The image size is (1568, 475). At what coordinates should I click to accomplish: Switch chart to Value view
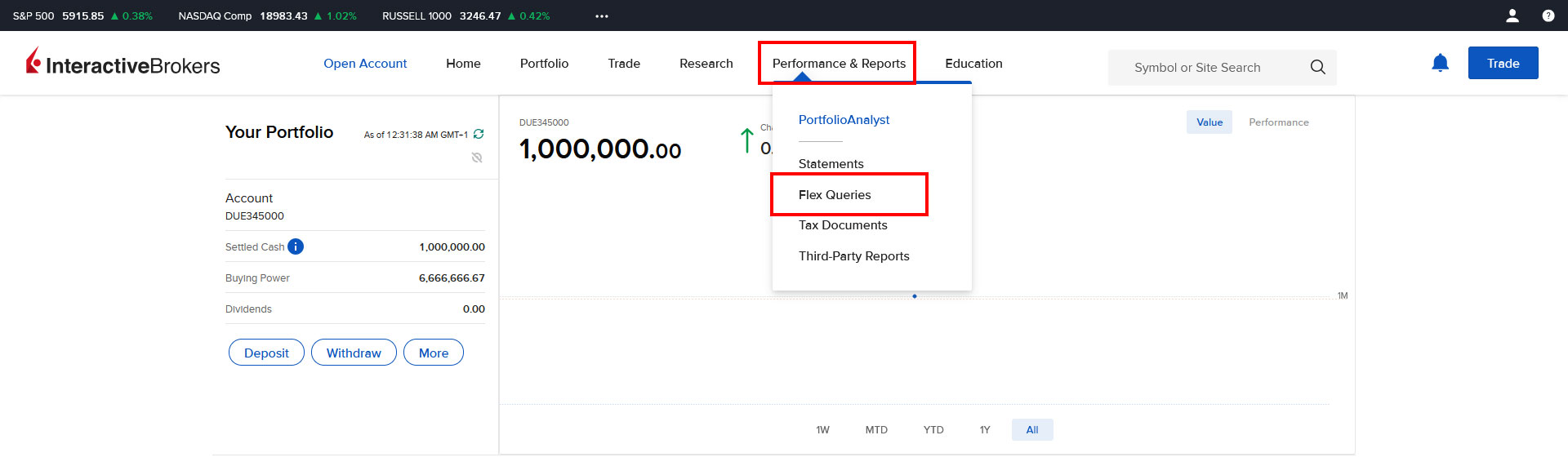pyautogui.click(x=1209, y=122)
